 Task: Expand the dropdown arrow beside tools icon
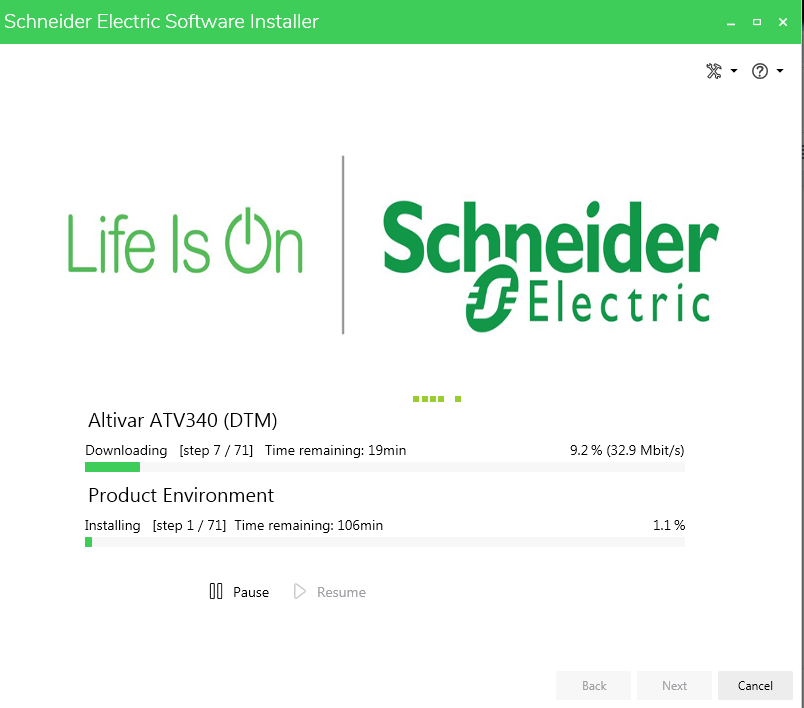734,71
